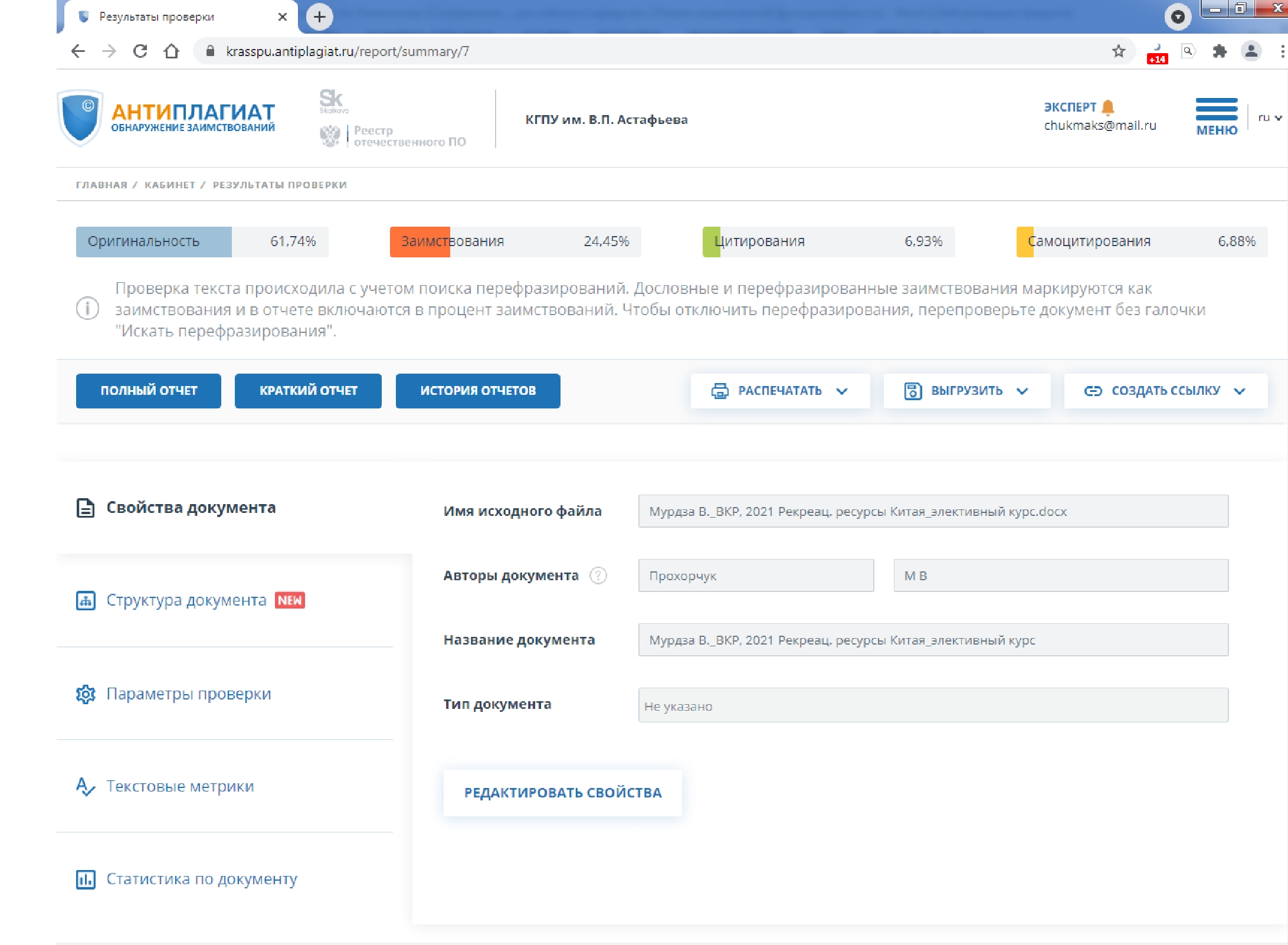Bookmark page with star icon

(x=1118, y=51)
